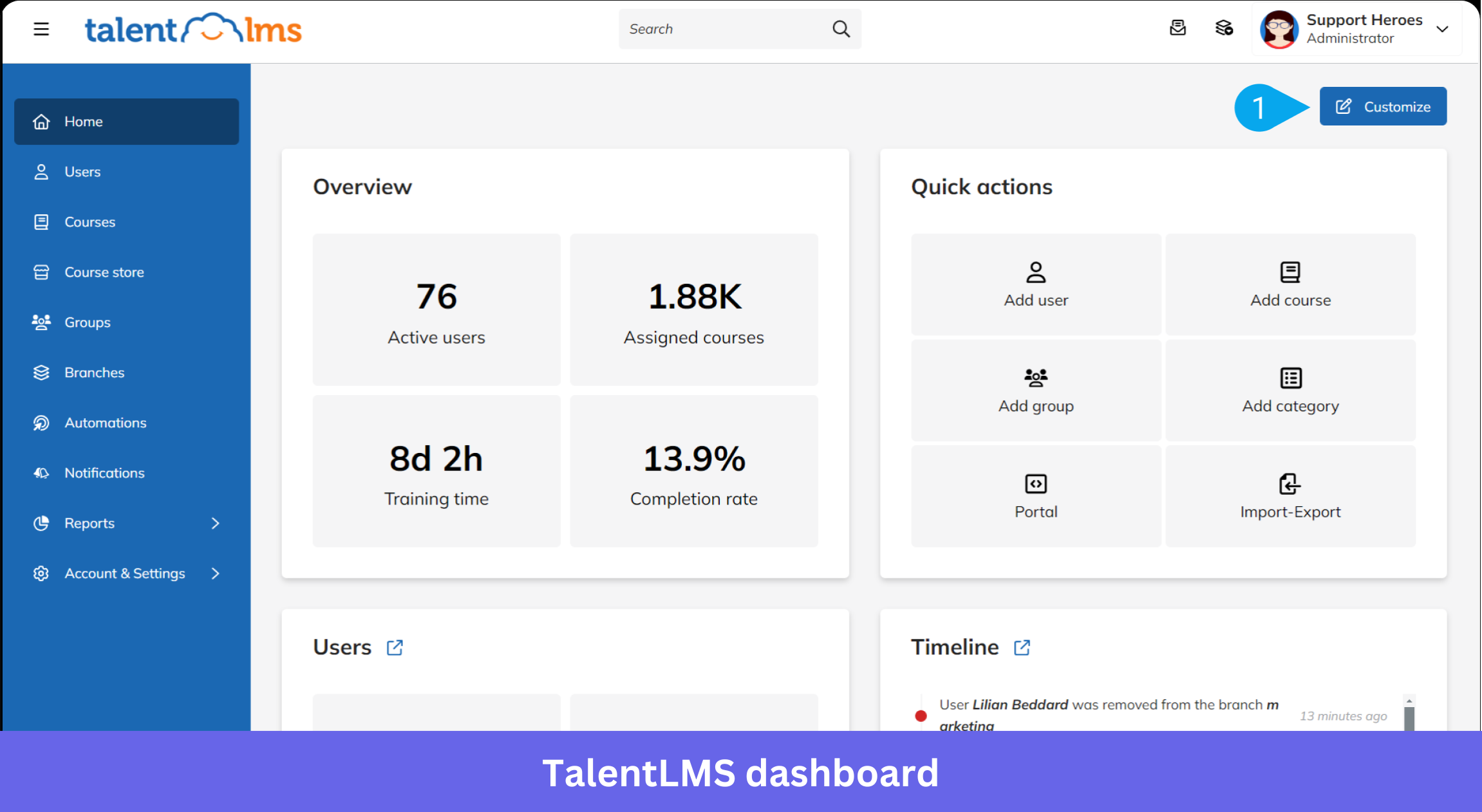
Task: Open Automations in the sidebar
Action: click(x=126, y=423)
